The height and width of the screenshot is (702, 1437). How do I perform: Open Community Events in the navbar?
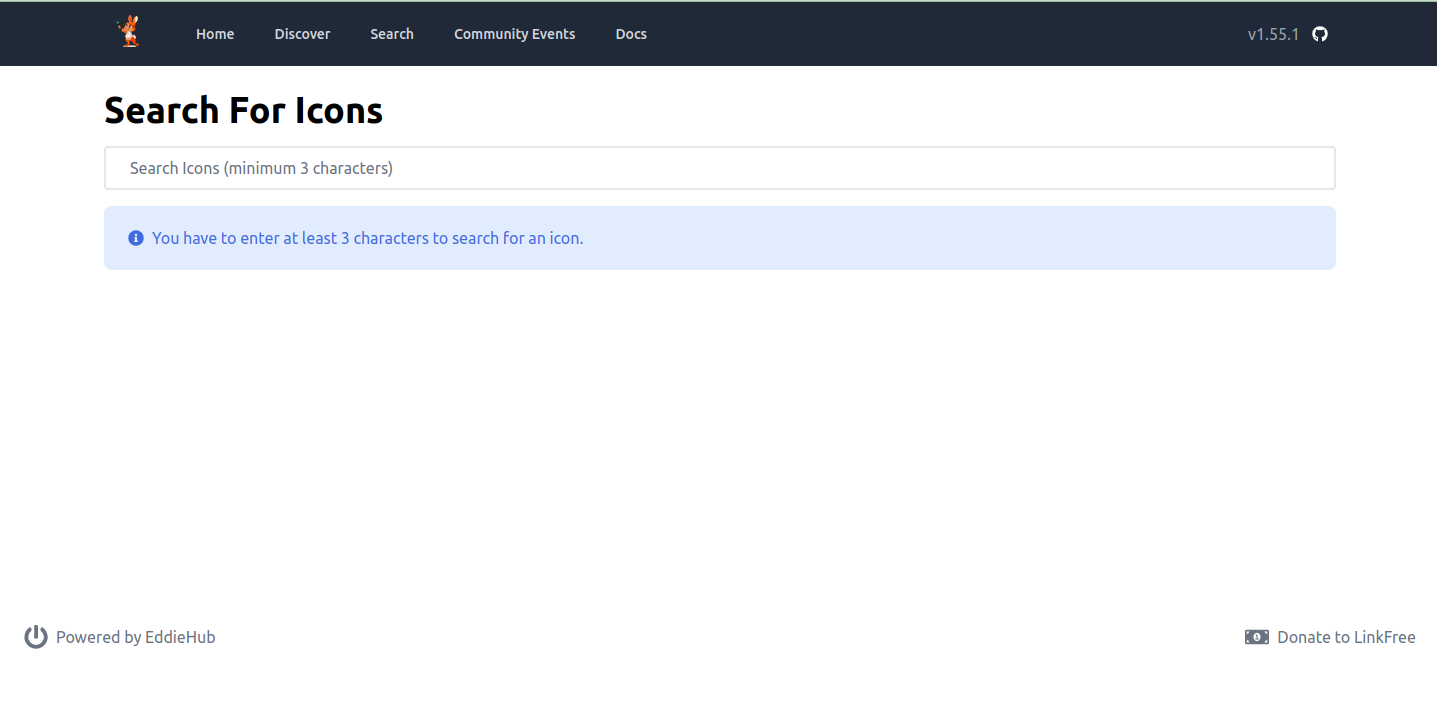[515, 34]
